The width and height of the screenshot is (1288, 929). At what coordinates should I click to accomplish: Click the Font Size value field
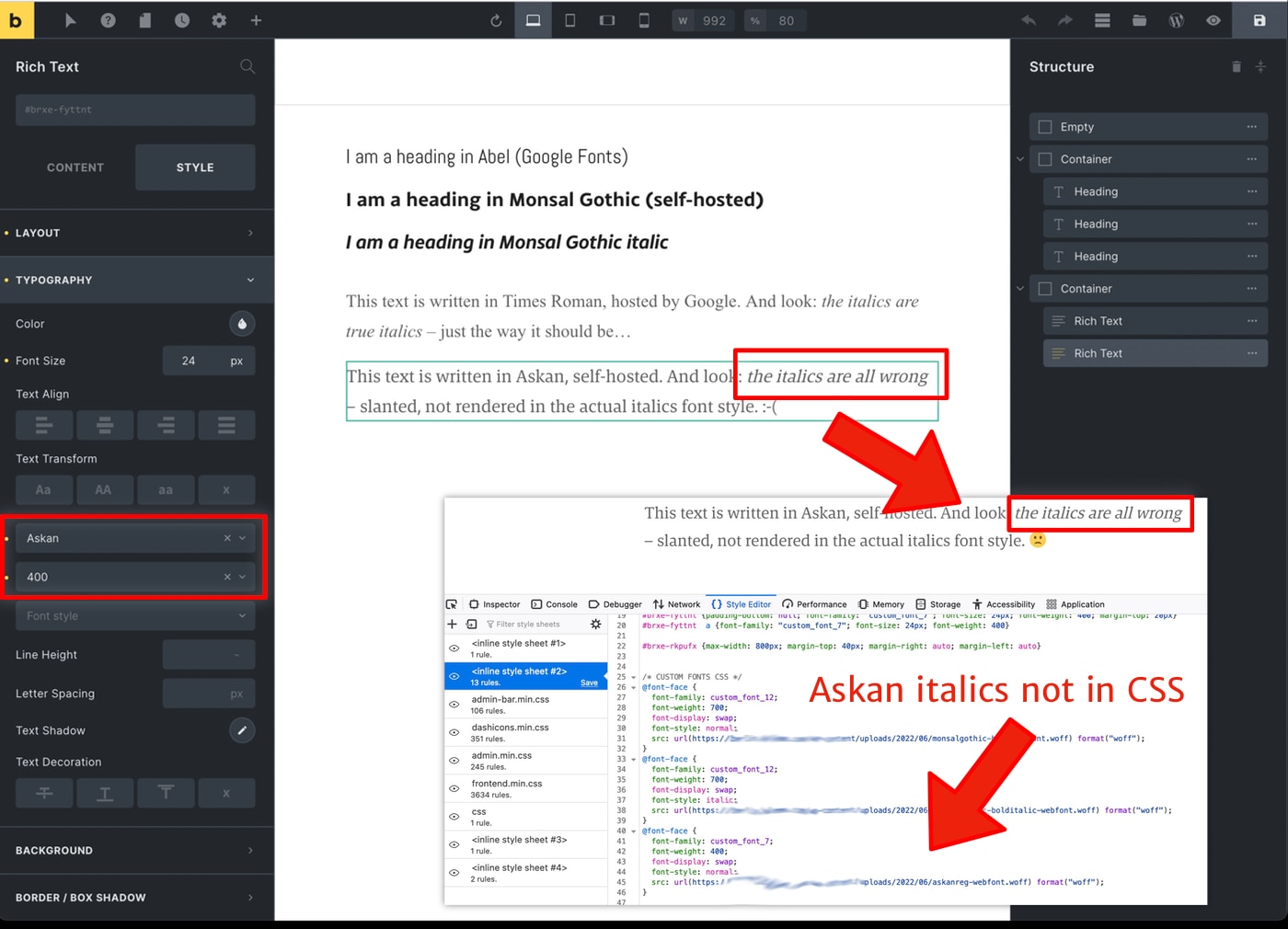point(189,361)
